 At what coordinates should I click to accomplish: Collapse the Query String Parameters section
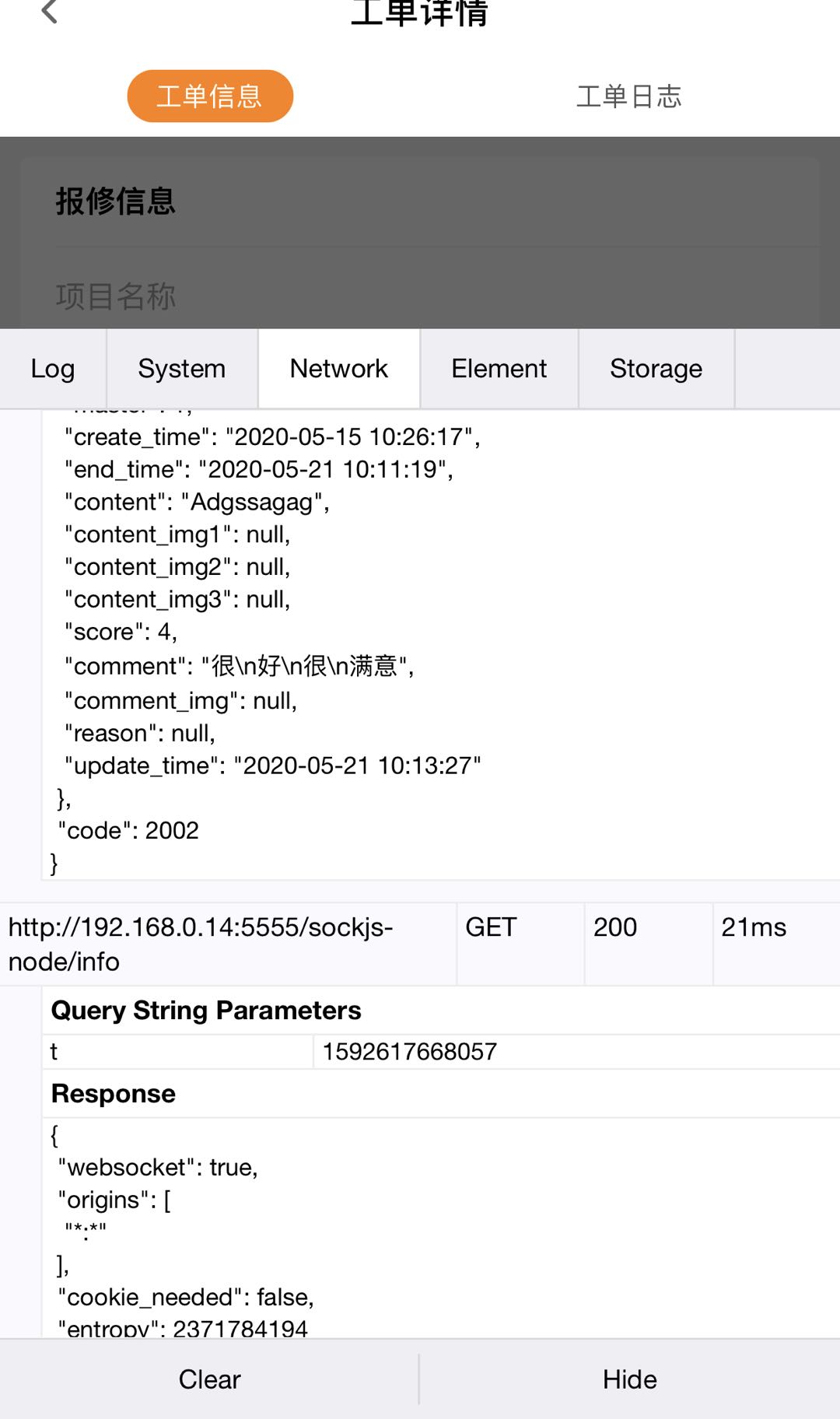[x=205, y=1010]
